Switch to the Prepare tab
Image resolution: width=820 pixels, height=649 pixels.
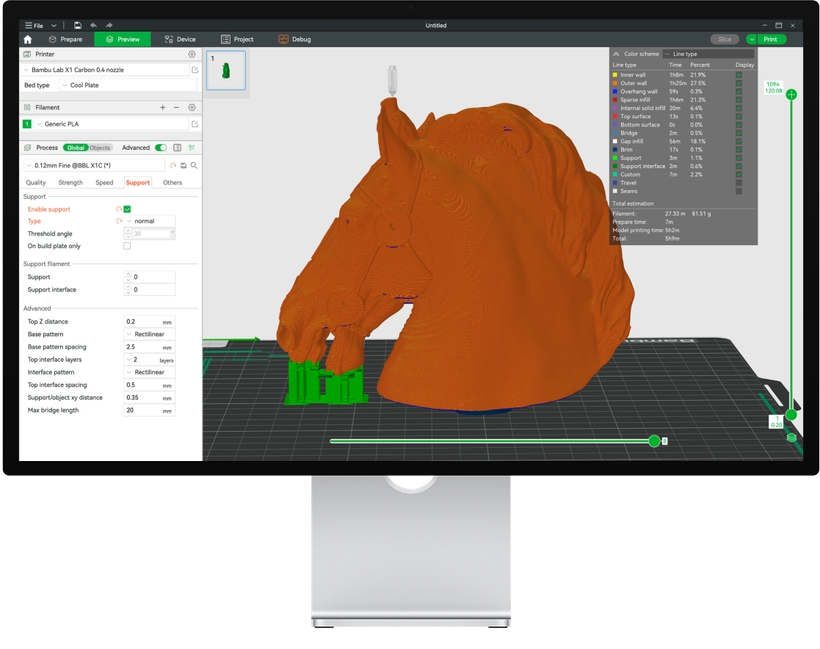click(x=66, y=39)
